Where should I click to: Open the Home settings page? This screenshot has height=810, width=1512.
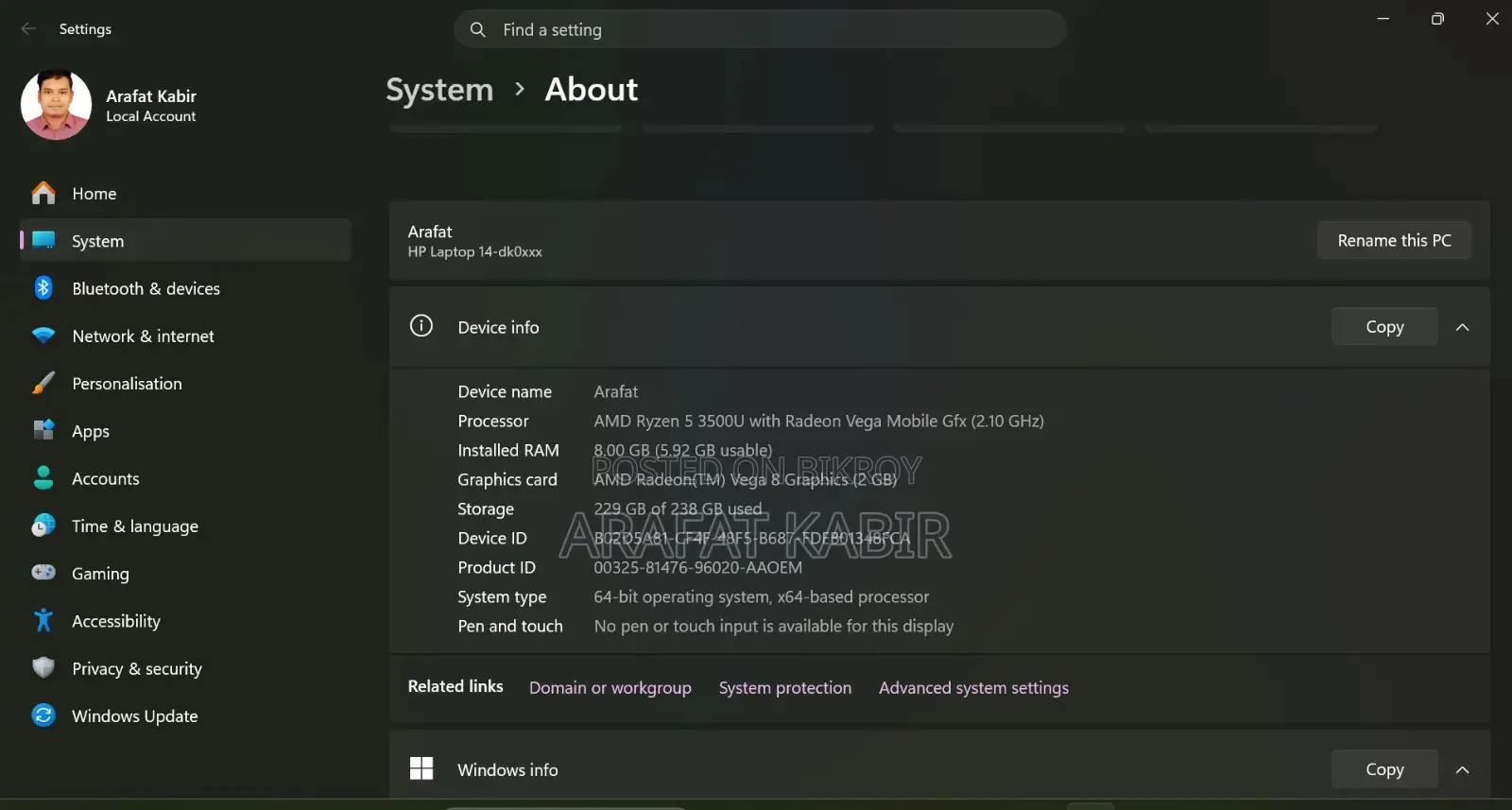click(185, 193)
